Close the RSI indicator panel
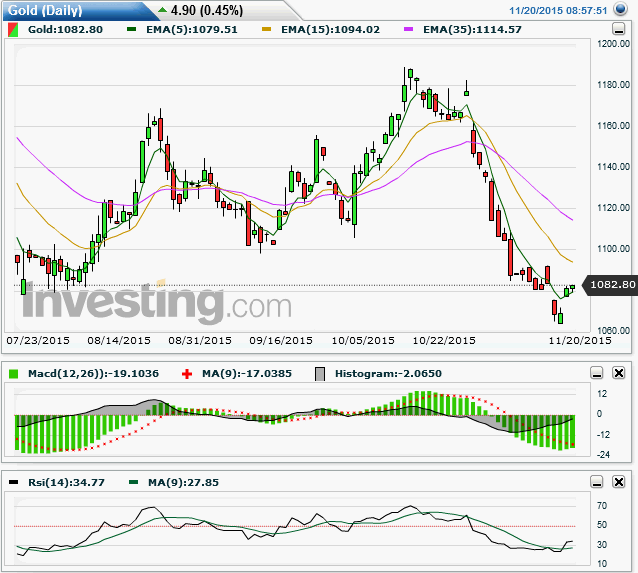The height and width of the screenshot is (573, 638). pyautogui.click(x=619, y=482)
